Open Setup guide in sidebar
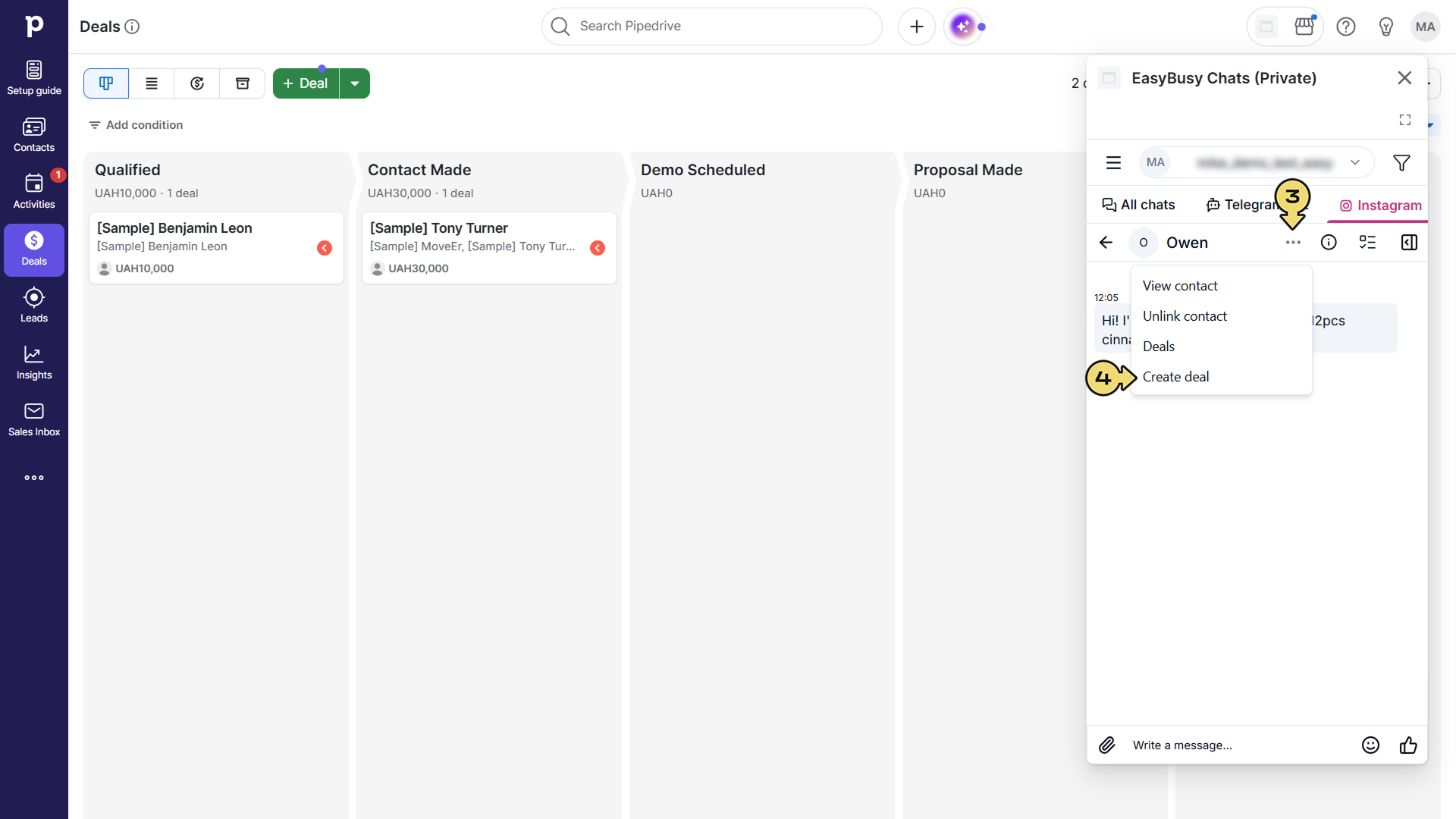The width and height of the screenshot is (1456, 819). tap(34, 79)
